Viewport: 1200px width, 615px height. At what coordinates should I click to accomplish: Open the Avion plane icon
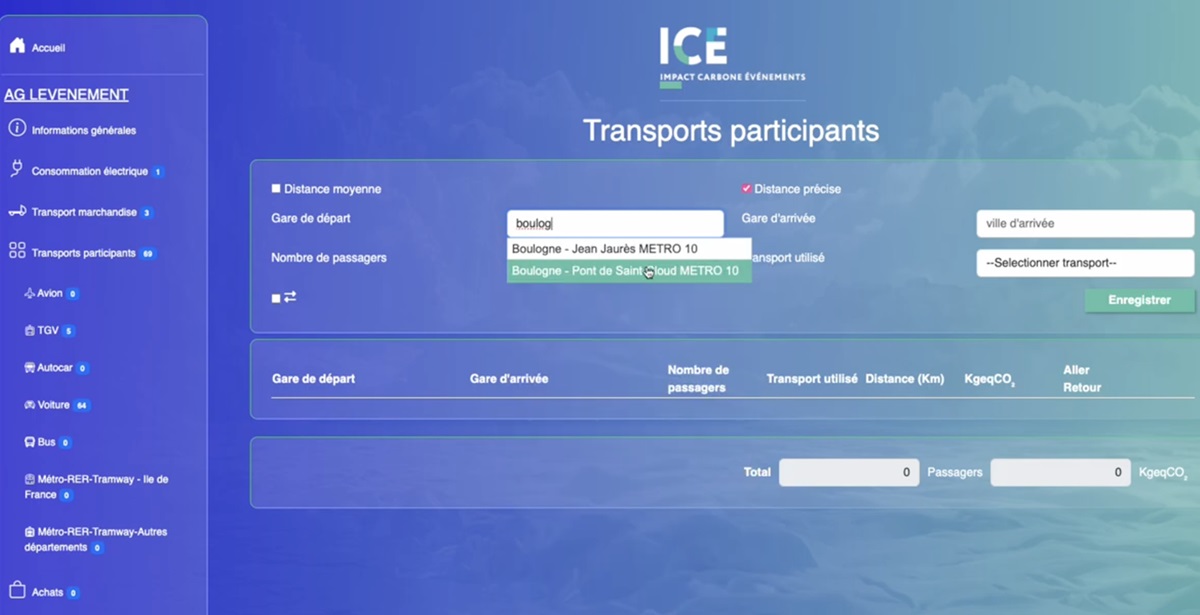click(x=30, y=294)
